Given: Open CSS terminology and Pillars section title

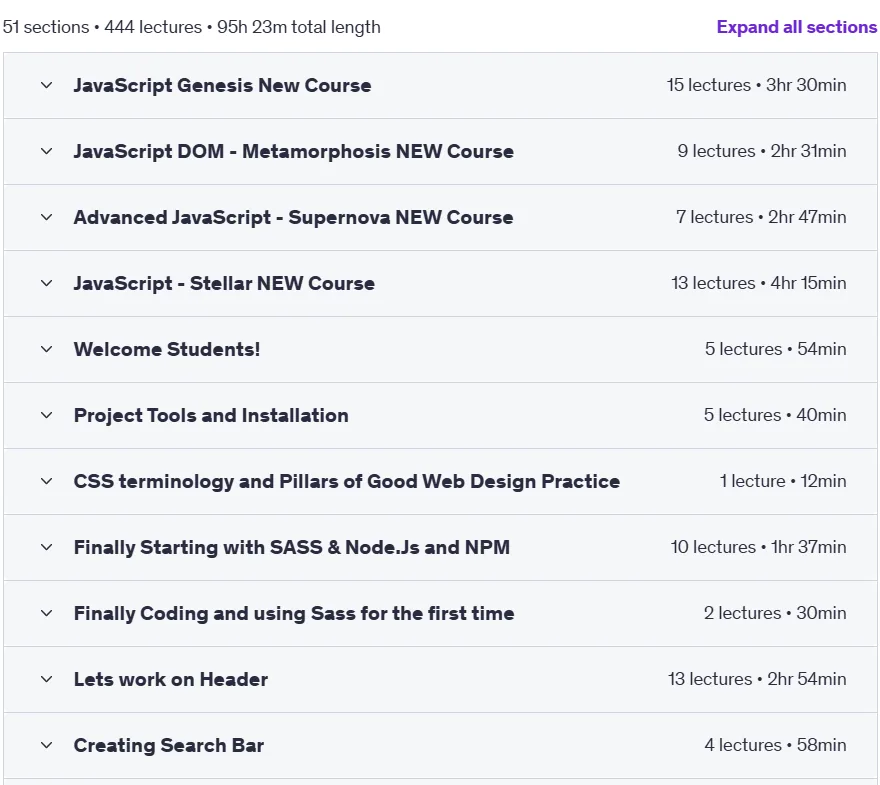Looking at the screenshot, I should [347, 481].
